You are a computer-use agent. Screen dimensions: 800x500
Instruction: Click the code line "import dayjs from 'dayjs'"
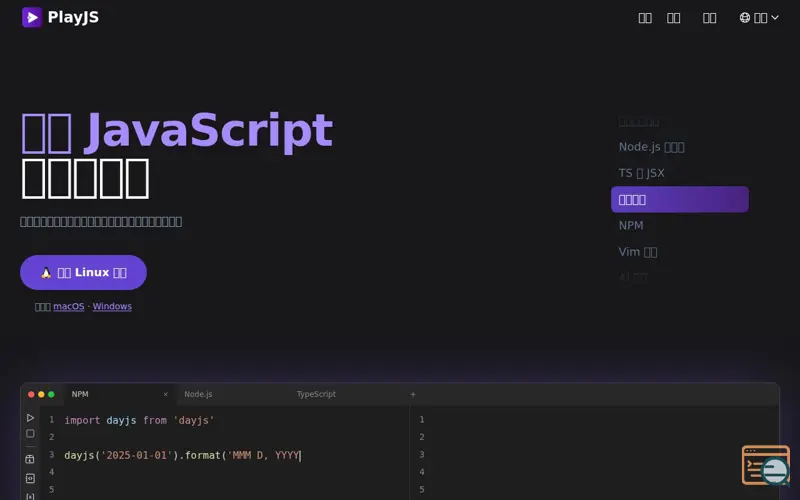click(139, 420)
